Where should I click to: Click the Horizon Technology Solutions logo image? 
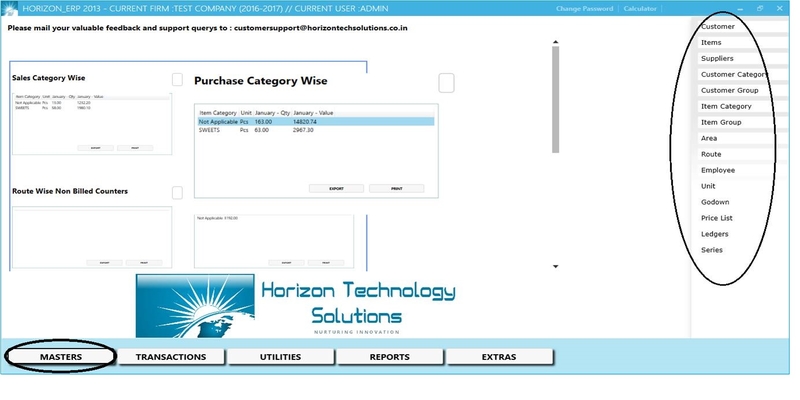195,306
